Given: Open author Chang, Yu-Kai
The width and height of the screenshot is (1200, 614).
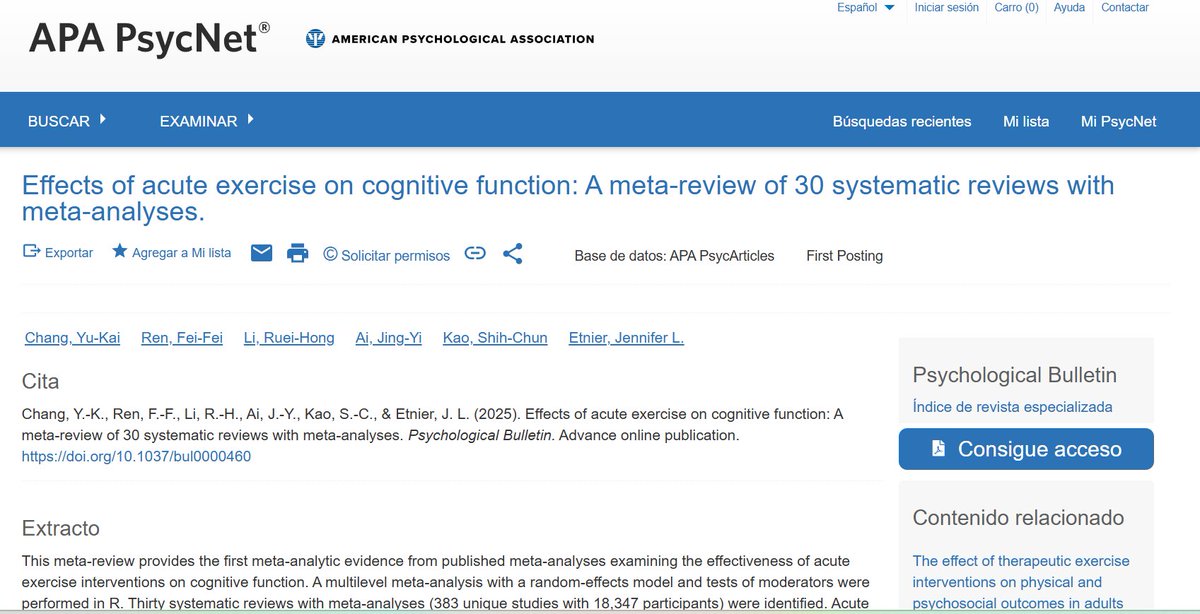Looking at the screenshot, I should pyautogui.click(x=72, y=338).
